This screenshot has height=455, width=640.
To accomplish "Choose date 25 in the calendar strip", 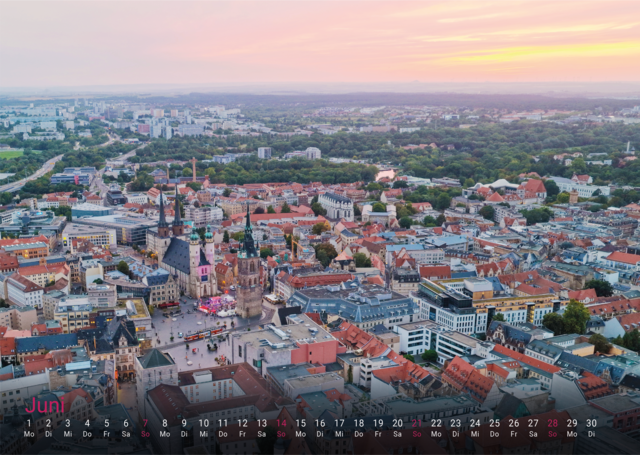I will point(494,423).
